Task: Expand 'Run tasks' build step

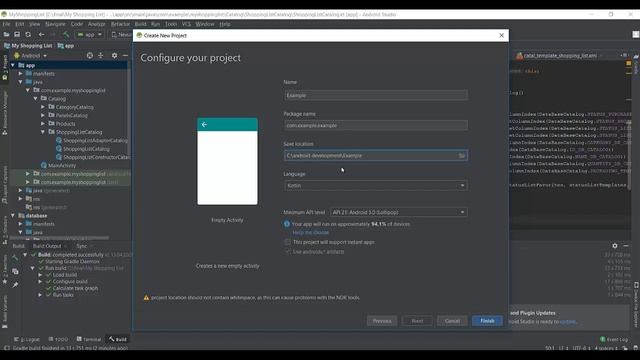Action: click(x=40, y=295)
